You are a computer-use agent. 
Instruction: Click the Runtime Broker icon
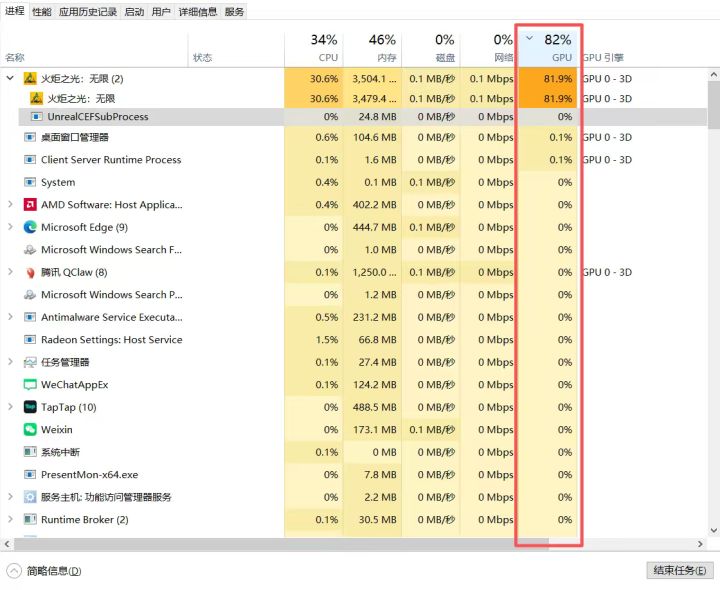tap(30, 519)
